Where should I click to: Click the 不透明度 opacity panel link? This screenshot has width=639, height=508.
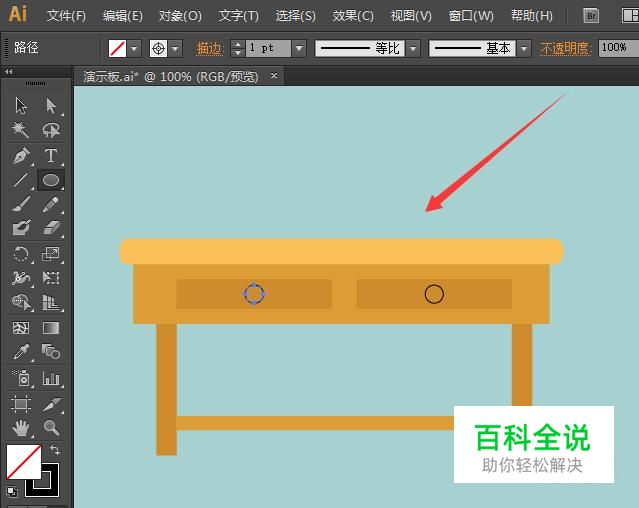point(566,49)
